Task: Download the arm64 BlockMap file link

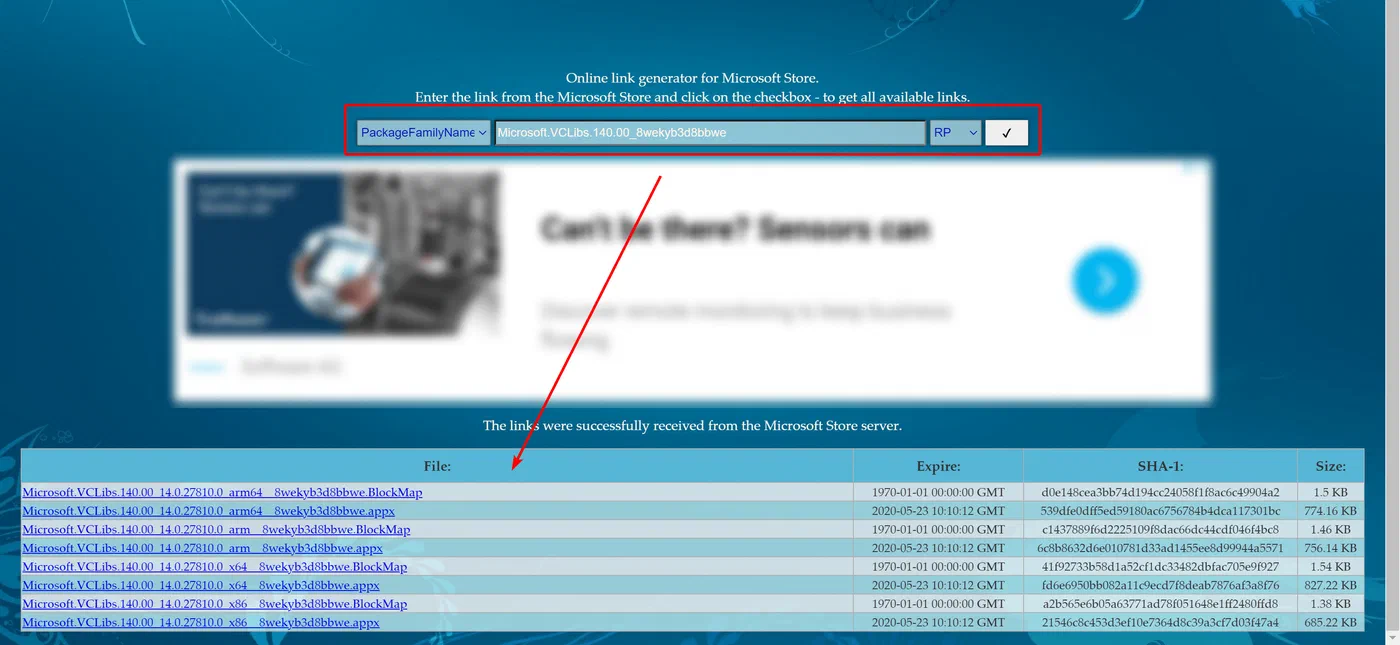Action: coord(222,492)
